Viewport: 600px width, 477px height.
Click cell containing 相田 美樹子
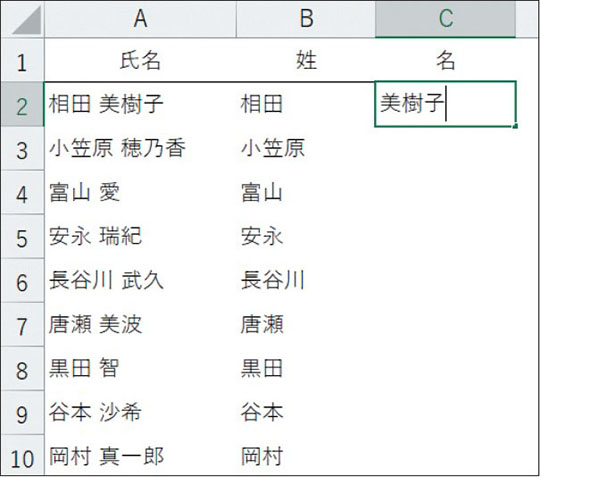pos(140,104)
